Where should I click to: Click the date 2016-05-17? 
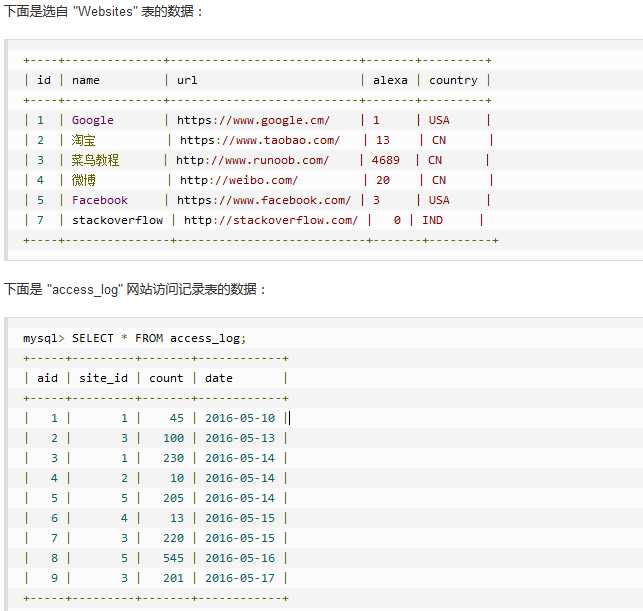coord(240,578)
